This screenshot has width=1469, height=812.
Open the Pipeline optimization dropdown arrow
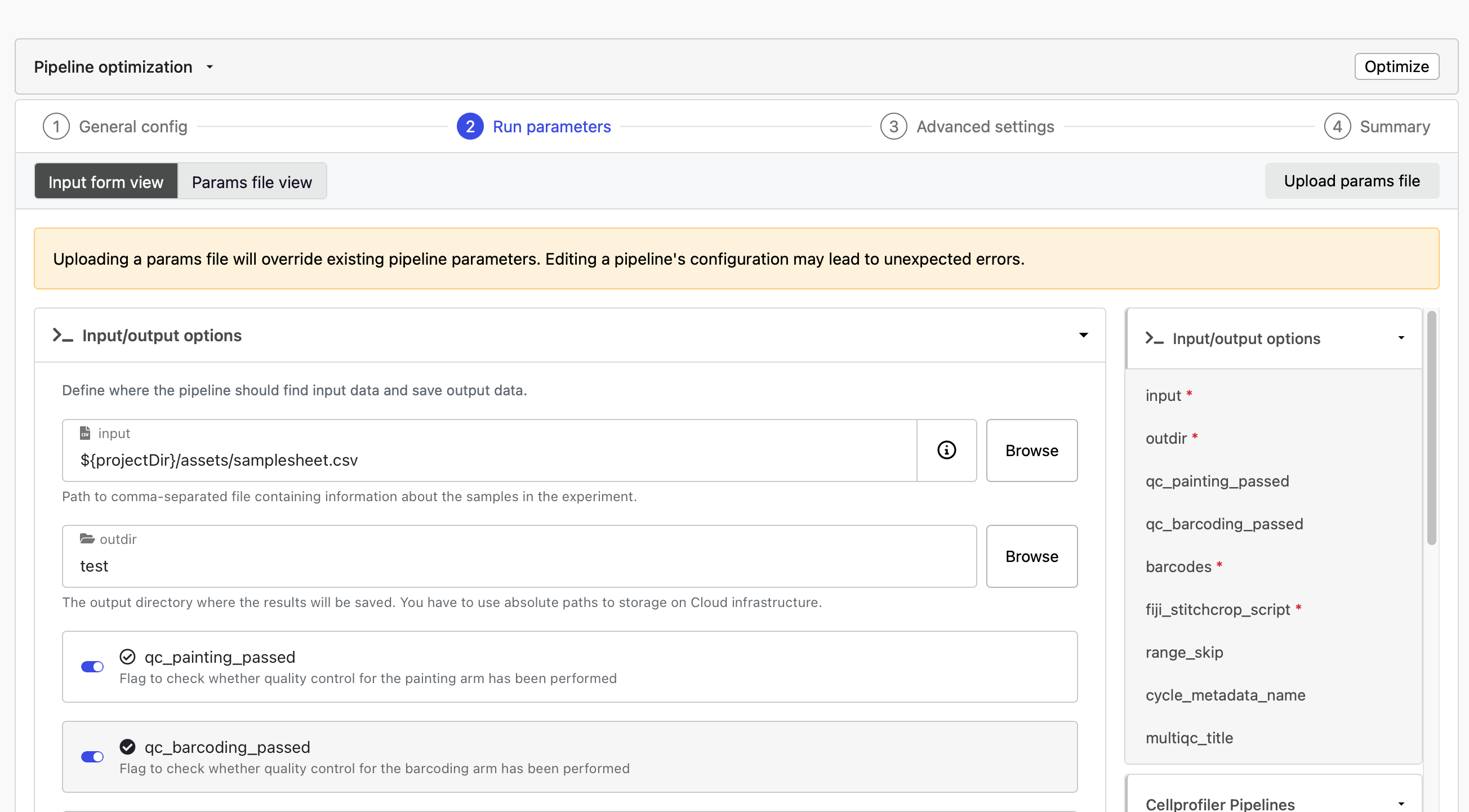point(210,67)
